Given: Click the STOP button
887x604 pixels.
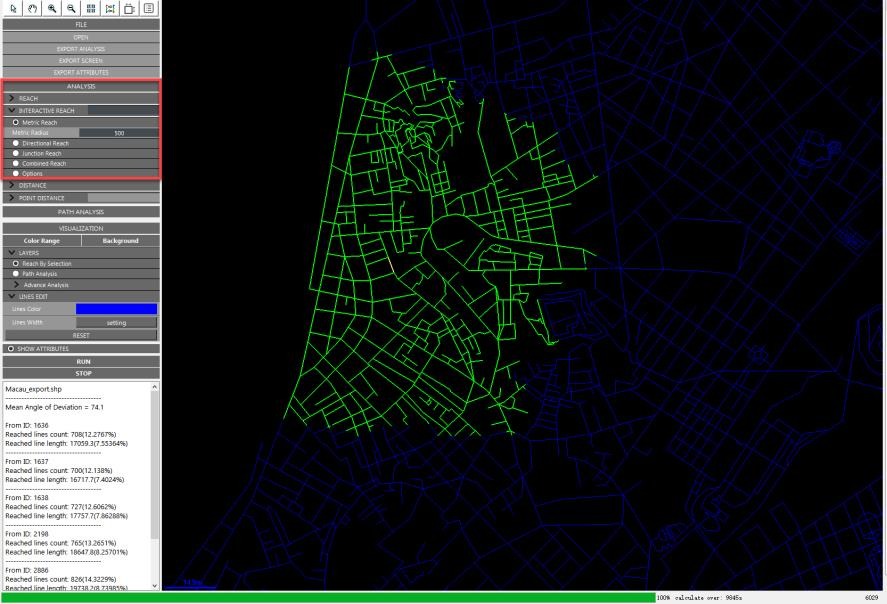Looking at the screenshot, I should 83,373.
